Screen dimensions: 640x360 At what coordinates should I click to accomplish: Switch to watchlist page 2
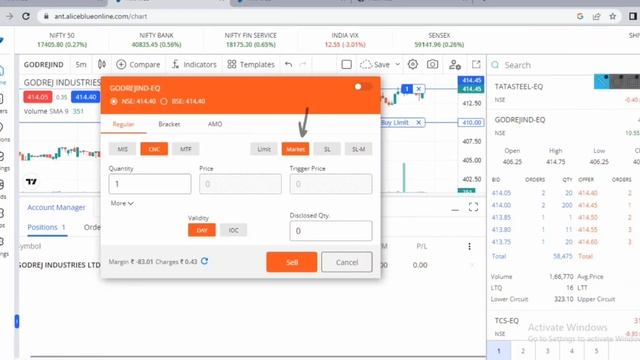click(x=523, y=351)
